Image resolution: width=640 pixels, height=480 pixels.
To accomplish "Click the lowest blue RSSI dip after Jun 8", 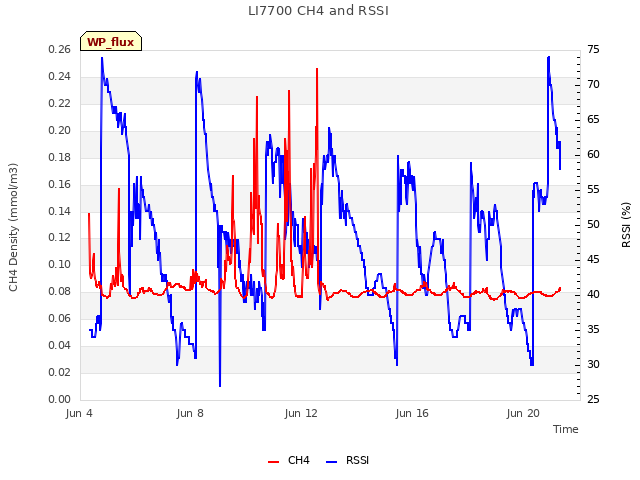I will tap(220, 385).
